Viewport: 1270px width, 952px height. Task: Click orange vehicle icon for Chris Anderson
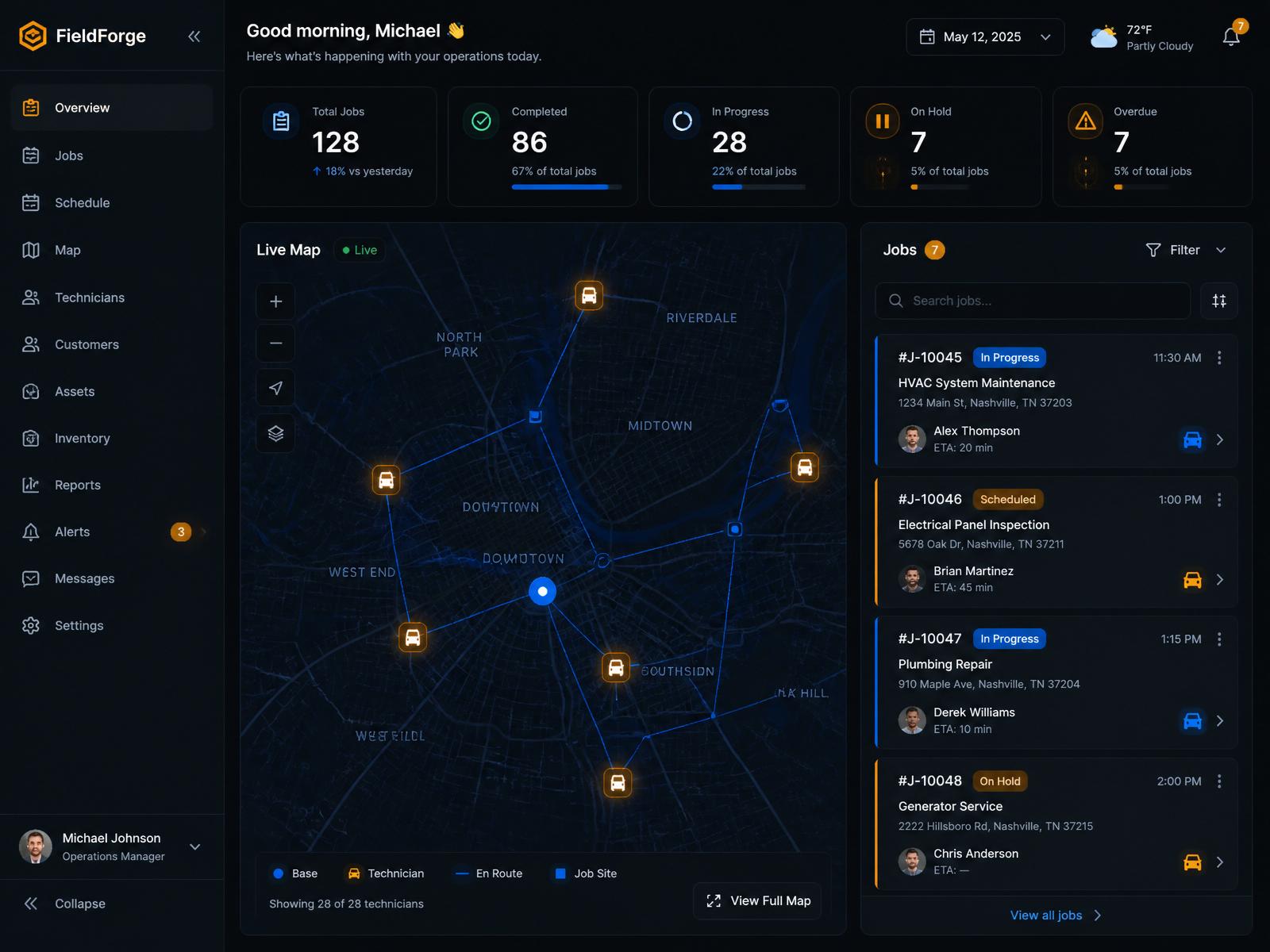[x=1192, y=862]
